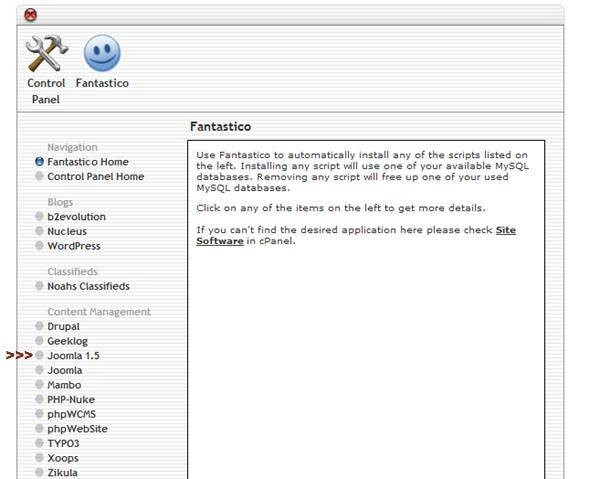
Task: Click the Fantastico label under the smiley
Action: (102, 83)
